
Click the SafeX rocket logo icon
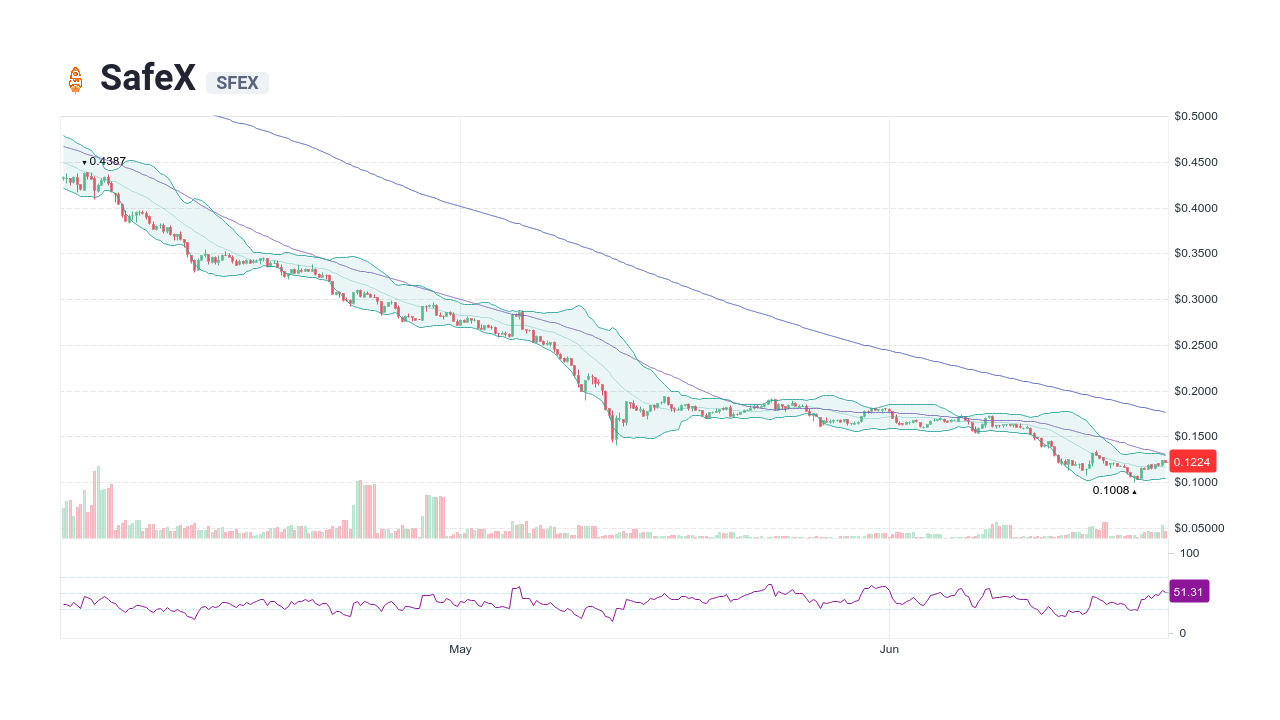click(x=78, y=80)
